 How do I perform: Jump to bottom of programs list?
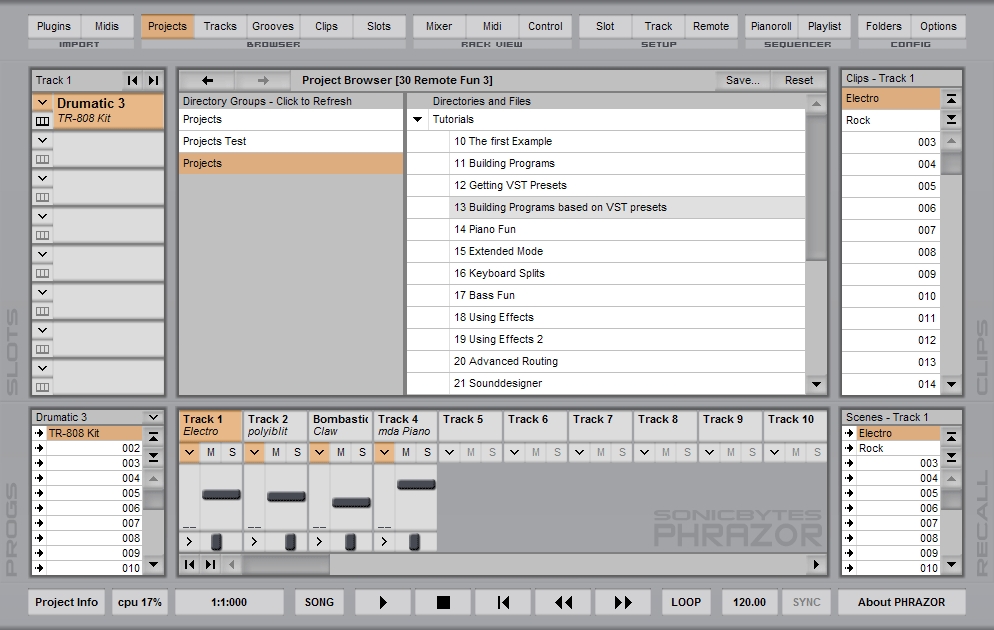[153, 456]
